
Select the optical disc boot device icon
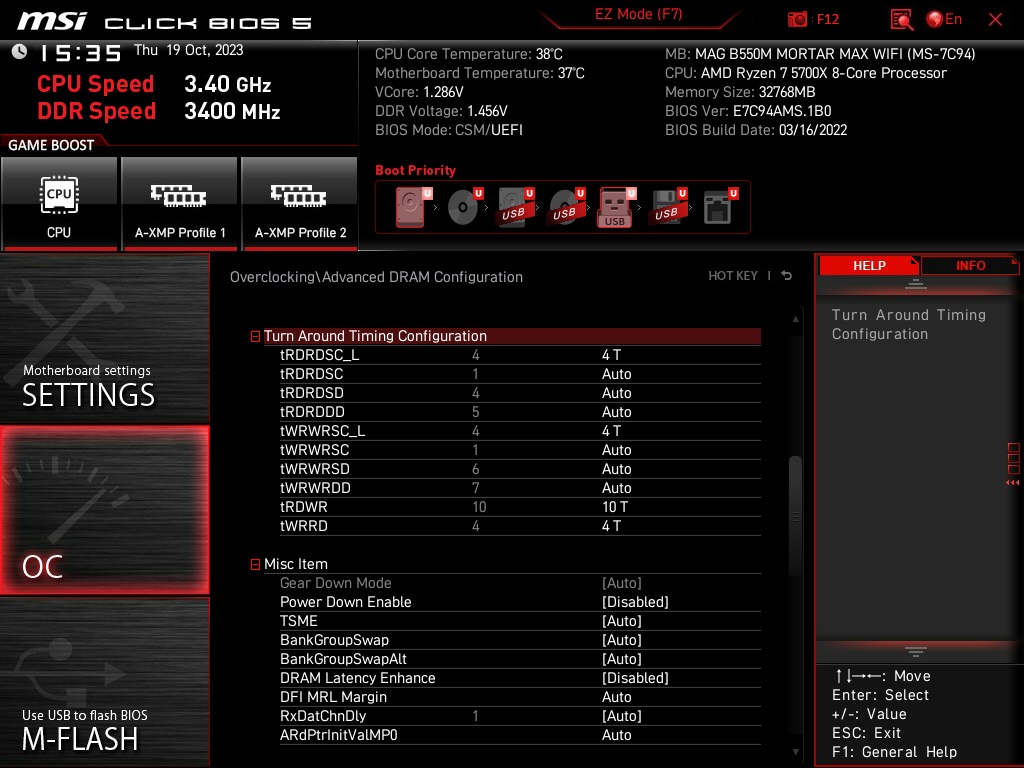[x=464, y=207]
